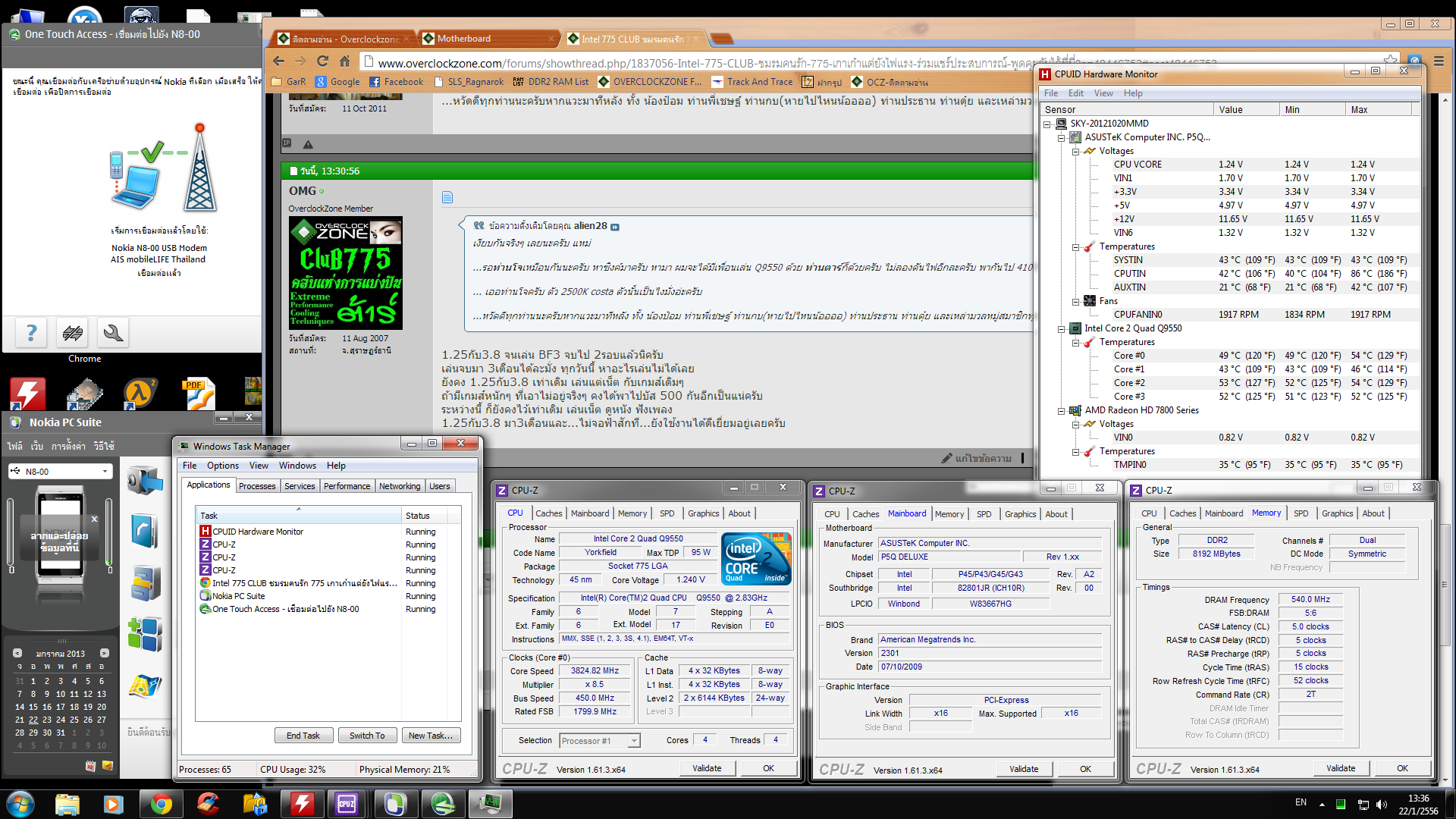Open the View menu in HWMonitor
Image resolution: width=1456 pixels, height=819 pixels.
click(x=1103, y=93)
